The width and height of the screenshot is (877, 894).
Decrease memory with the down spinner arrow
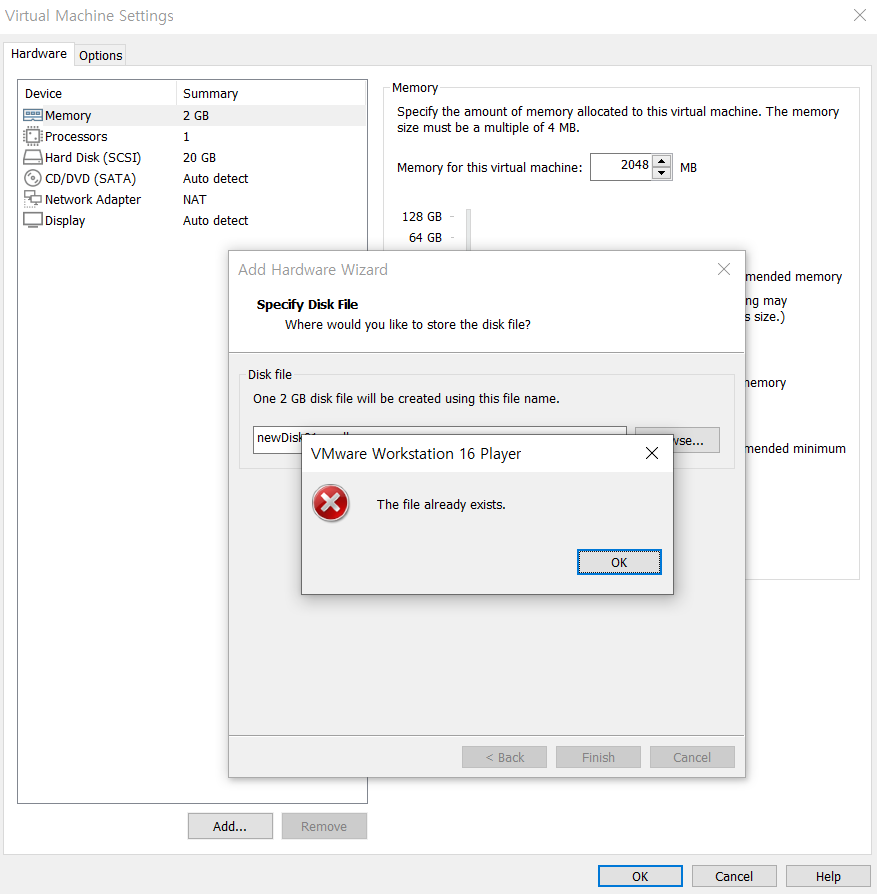click(661, 173)
